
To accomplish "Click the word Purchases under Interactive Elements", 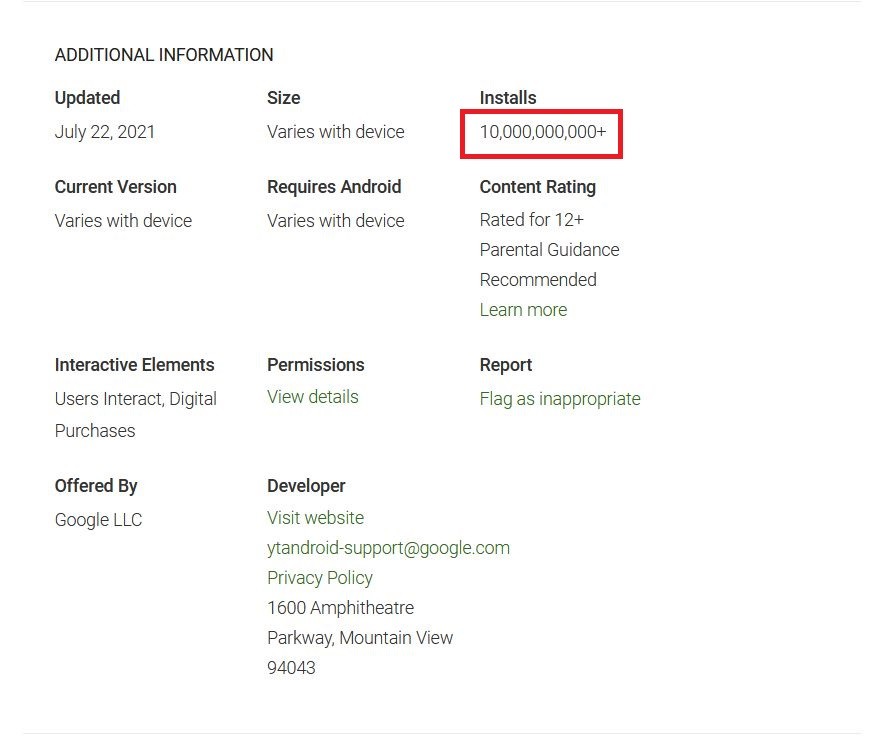I will point(95,431).
